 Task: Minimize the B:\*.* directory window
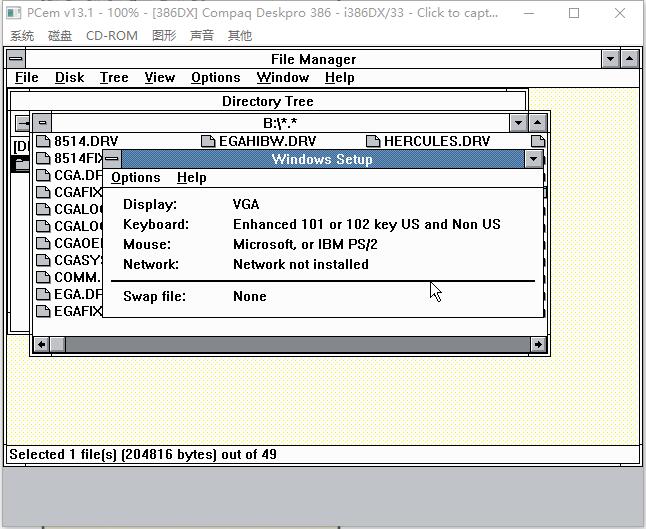518,122
